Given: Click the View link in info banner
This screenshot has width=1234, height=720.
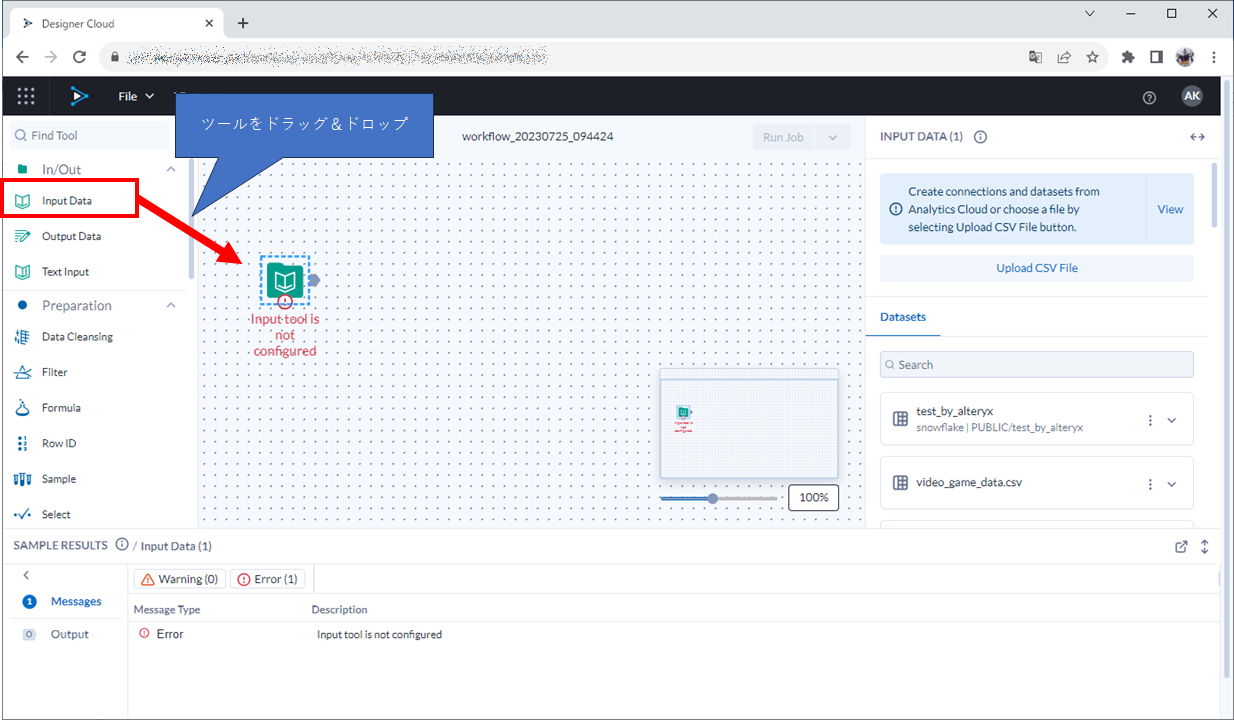Looking at the screenshot, I should tap(1170, 209).
